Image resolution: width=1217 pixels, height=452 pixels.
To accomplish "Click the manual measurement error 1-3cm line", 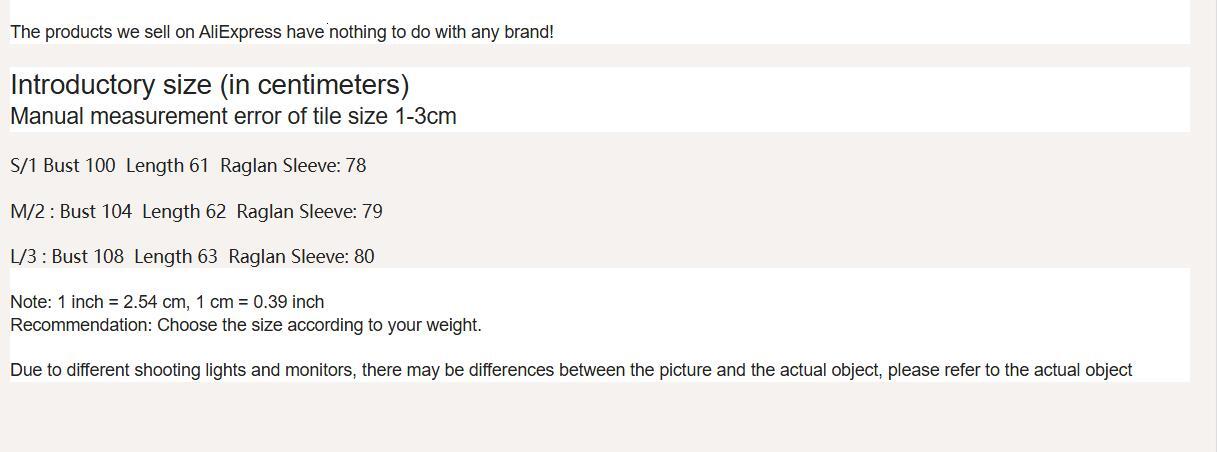I will point(233,116).
